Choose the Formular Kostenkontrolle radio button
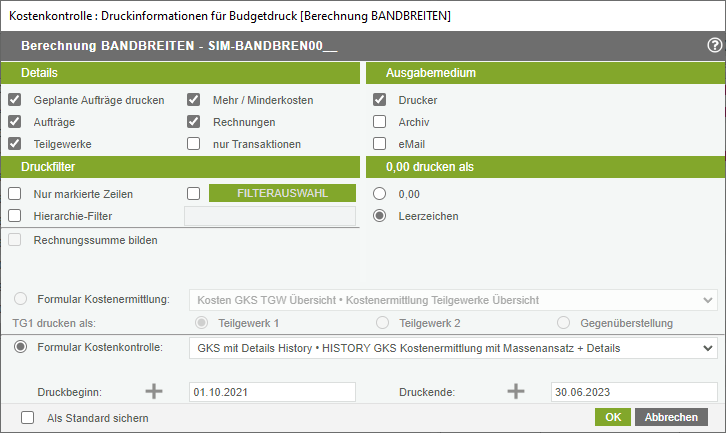 click(21, 347)
